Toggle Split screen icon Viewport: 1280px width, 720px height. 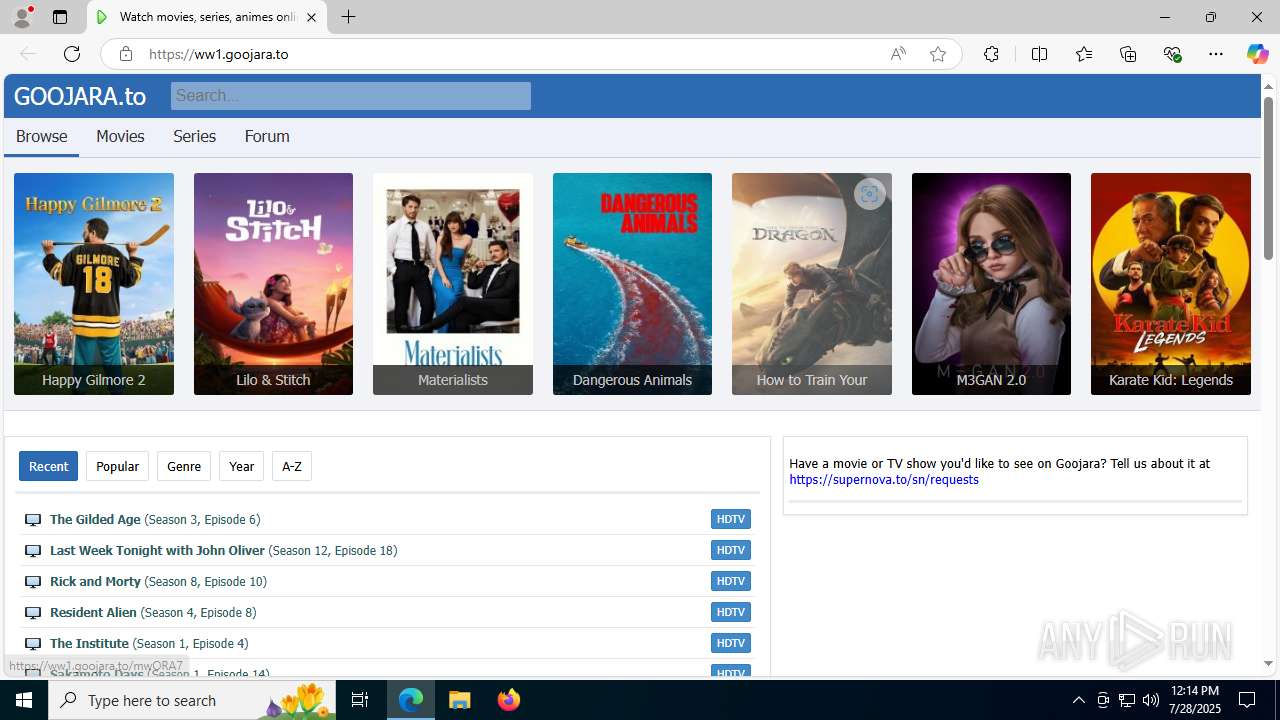(1039, 54)
